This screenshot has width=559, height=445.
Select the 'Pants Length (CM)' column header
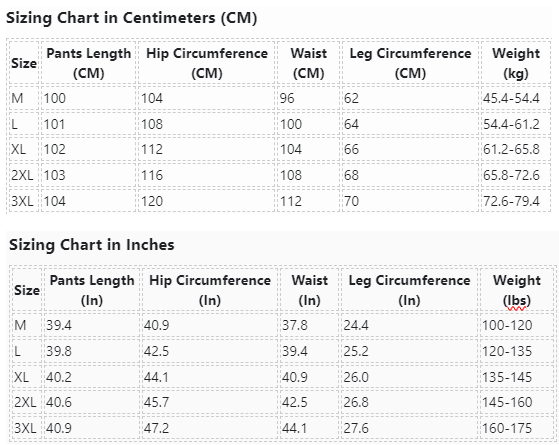pos(88,63)
